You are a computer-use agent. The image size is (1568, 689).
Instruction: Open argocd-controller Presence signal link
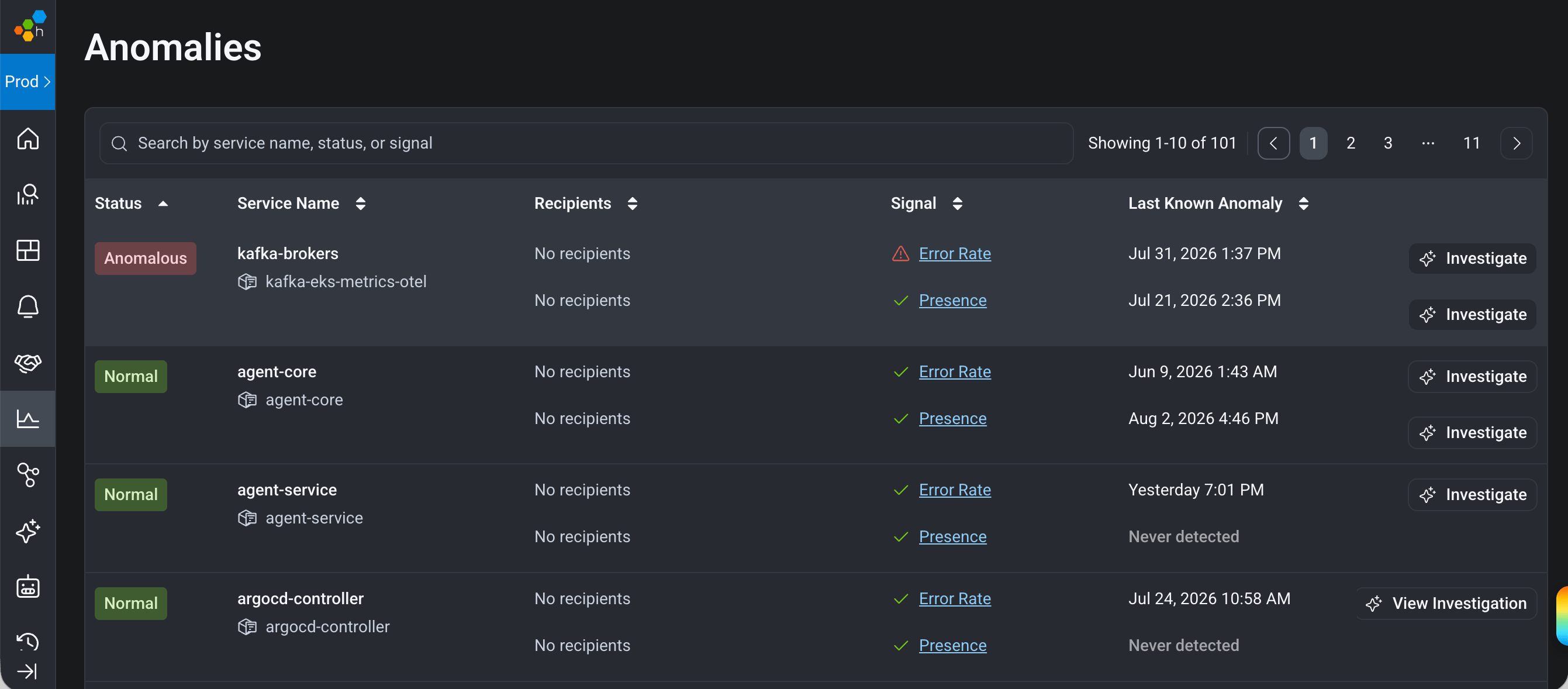click(952, 645)
